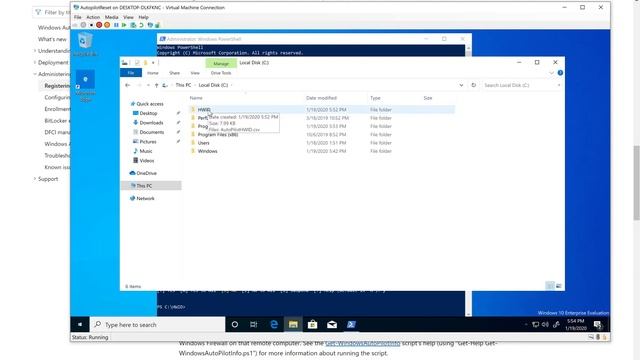Viewport: 640px width, 360px height.
Task: Open the Drive Tools ribbon tab
Action: (x=221, y=73)
